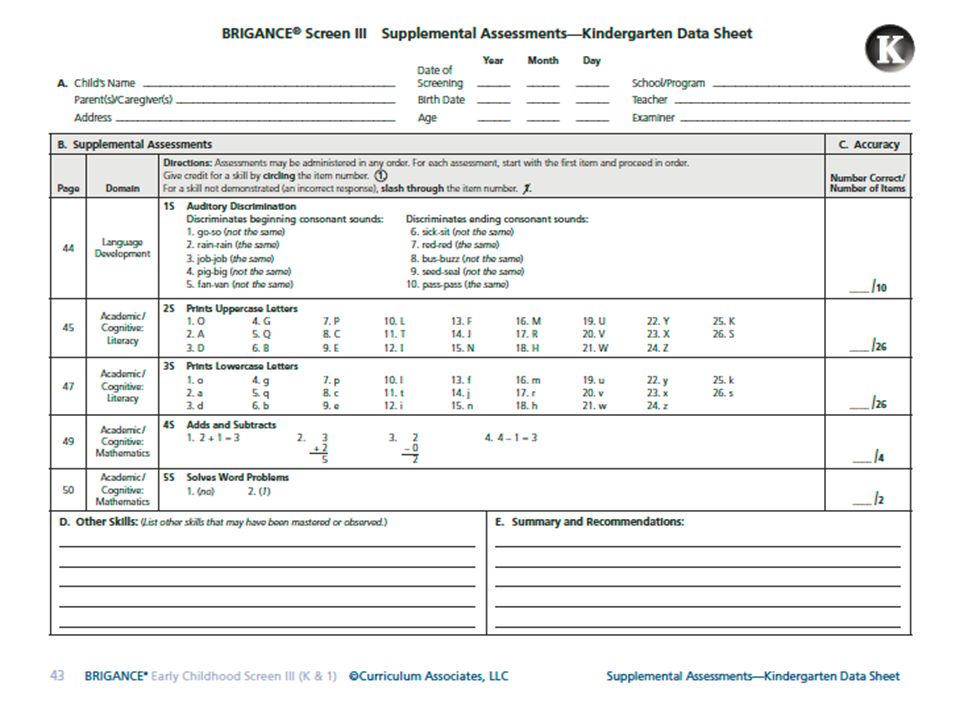Screen dimensions: 960x720
Task: Click page number 44 cell
Action: [x=68, y=248]
